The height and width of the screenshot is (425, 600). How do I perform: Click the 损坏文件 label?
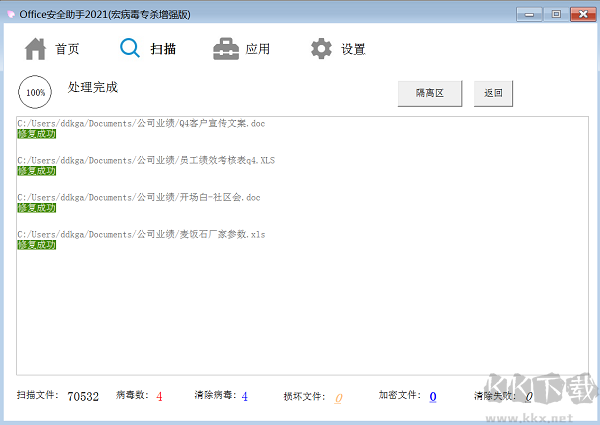305,397
